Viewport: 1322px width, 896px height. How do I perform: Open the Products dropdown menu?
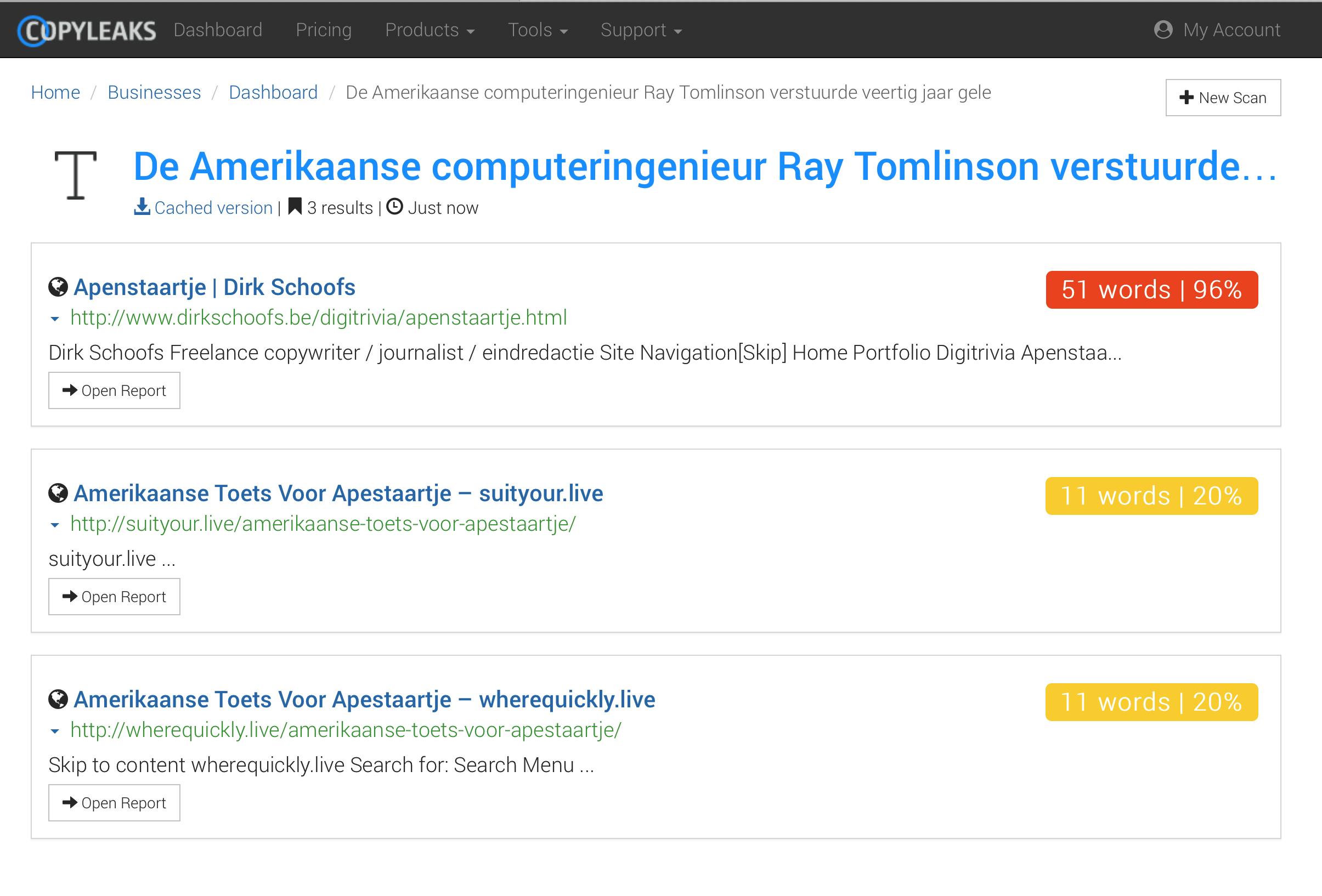click(x=430, y=30)
